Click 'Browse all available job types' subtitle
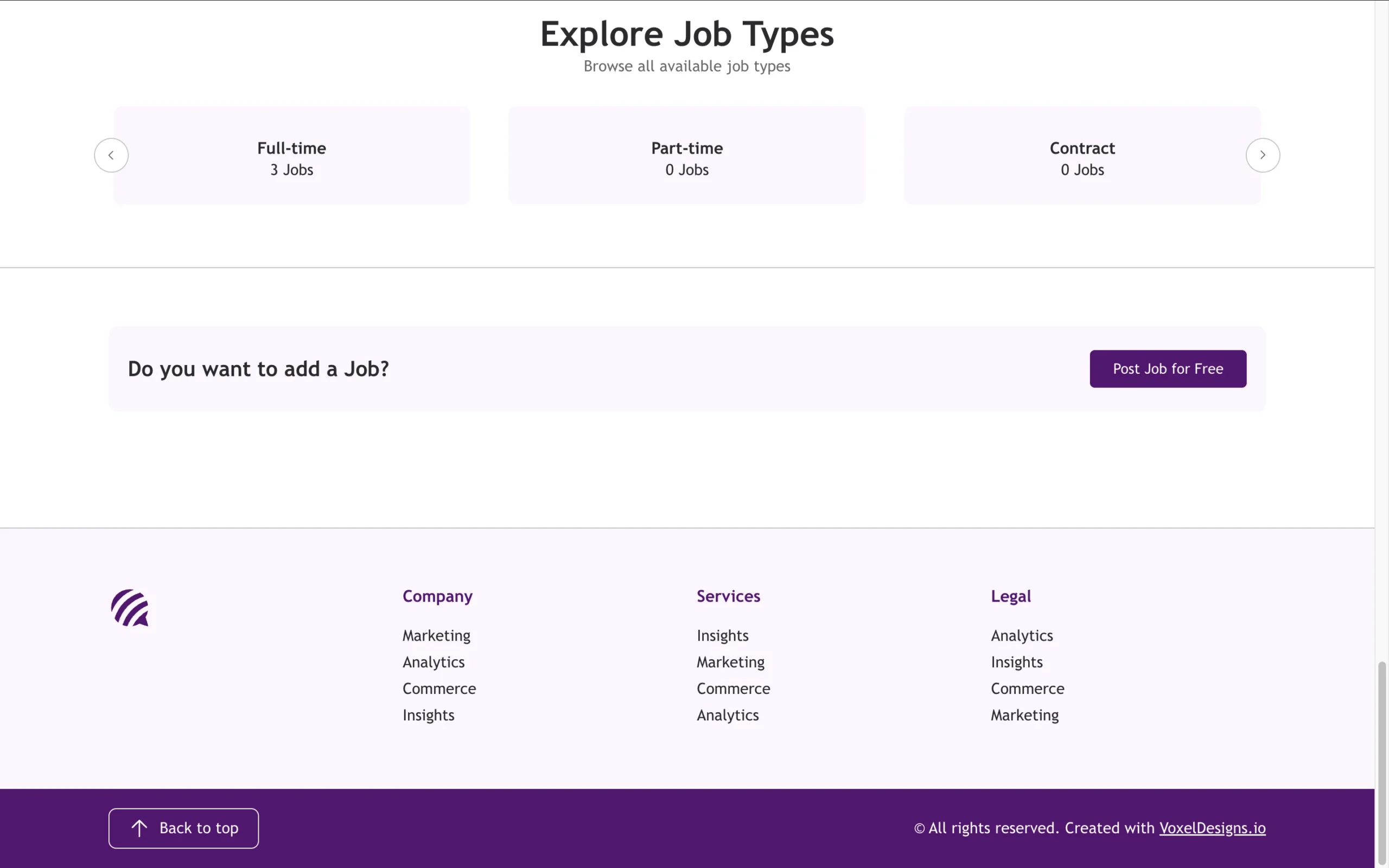 [x=686, y=66]
